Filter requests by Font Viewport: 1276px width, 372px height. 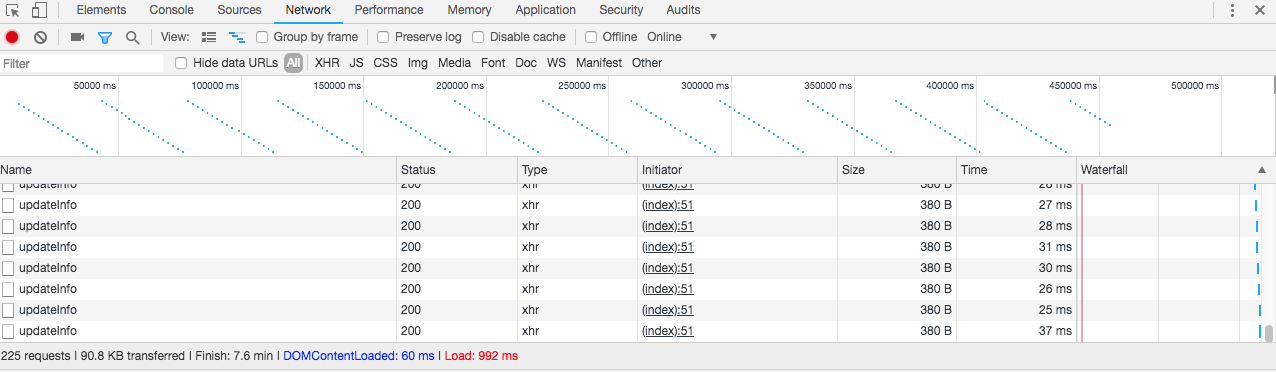(493, 63)
